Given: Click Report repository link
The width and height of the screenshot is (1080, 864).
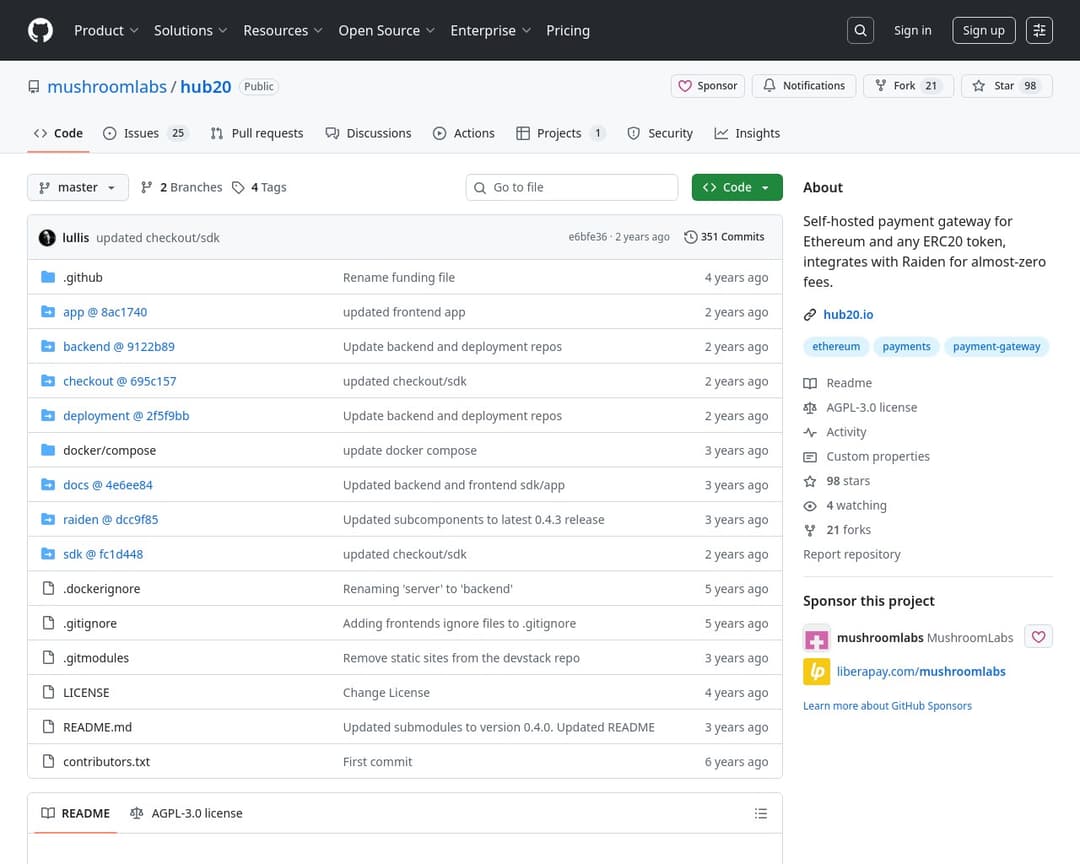Looking at the screenshot, I should pyautogui.click(x=851, y=555).
